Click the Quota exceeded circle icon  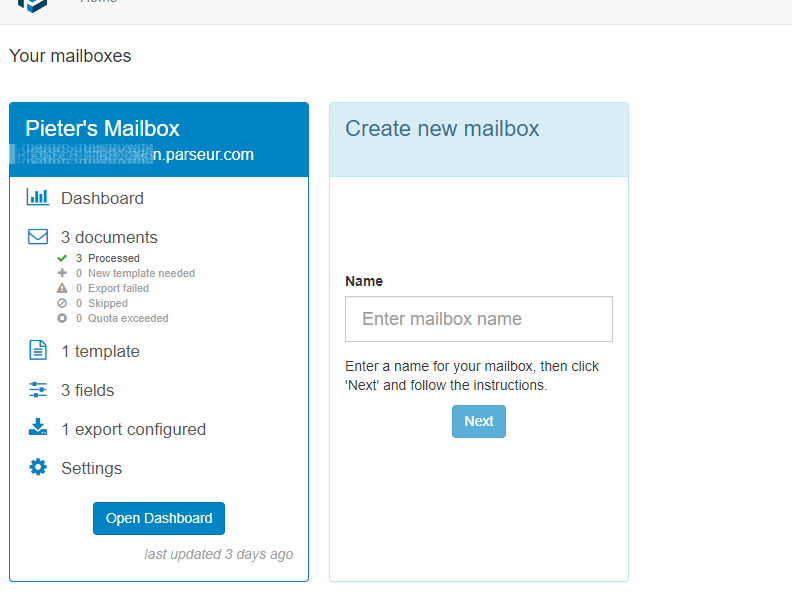(62, 318)
